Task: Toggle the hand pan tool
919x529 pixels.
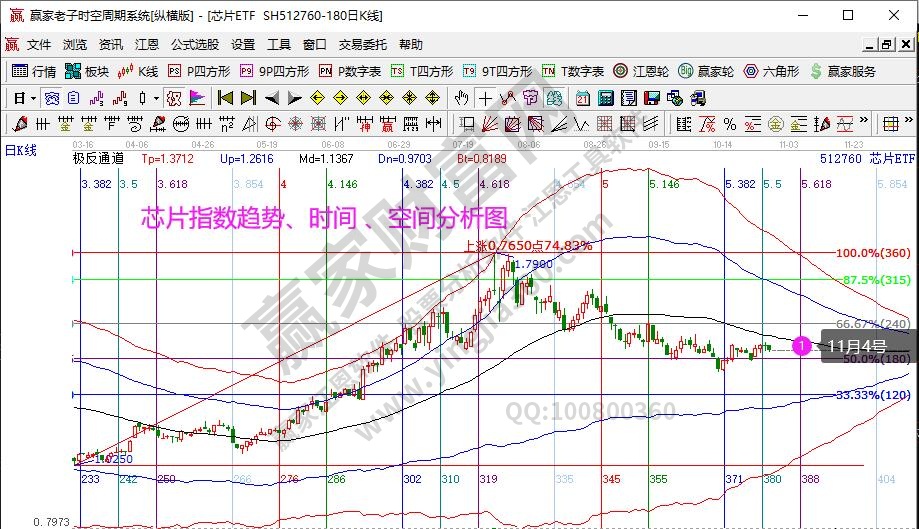Action: [461, 98]
